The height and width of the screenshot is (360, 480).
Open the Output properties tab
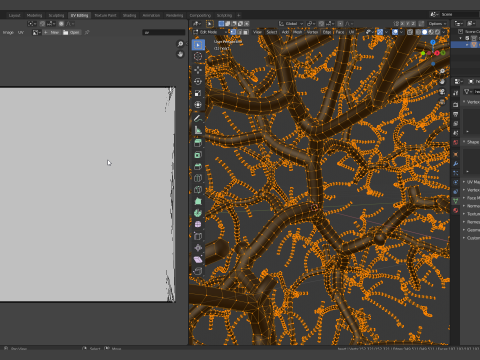(x=456, y=114)
